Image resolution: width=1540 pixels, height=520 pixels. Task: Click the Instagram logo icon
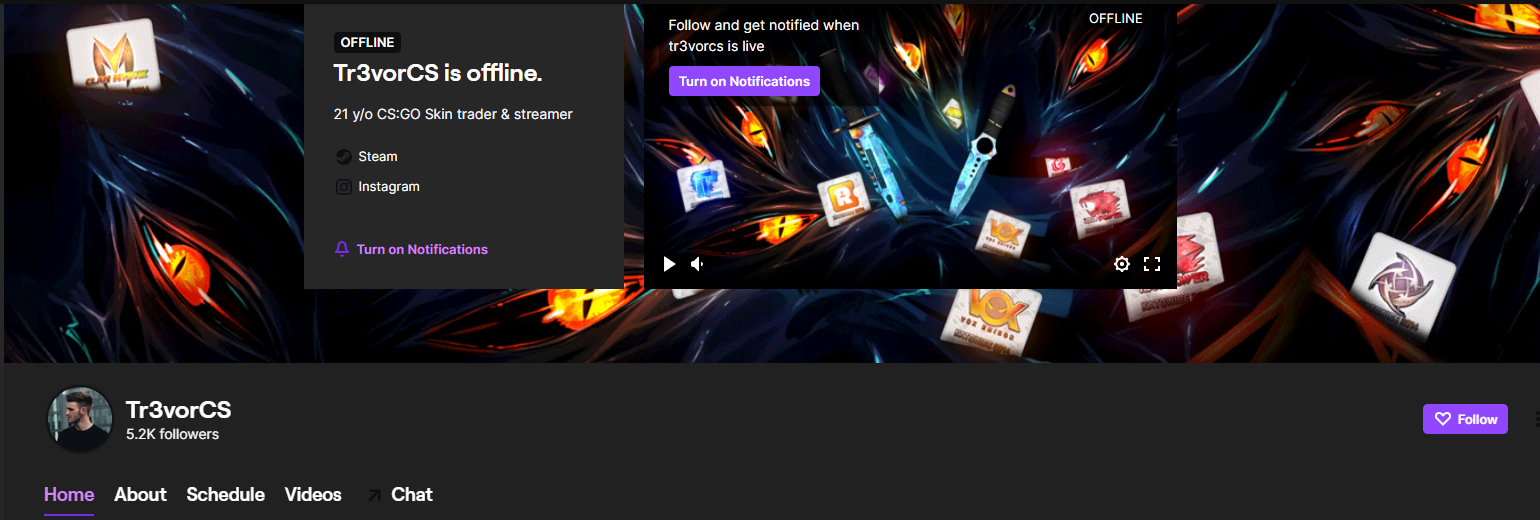pyautogui.click(x=343, y=187)
